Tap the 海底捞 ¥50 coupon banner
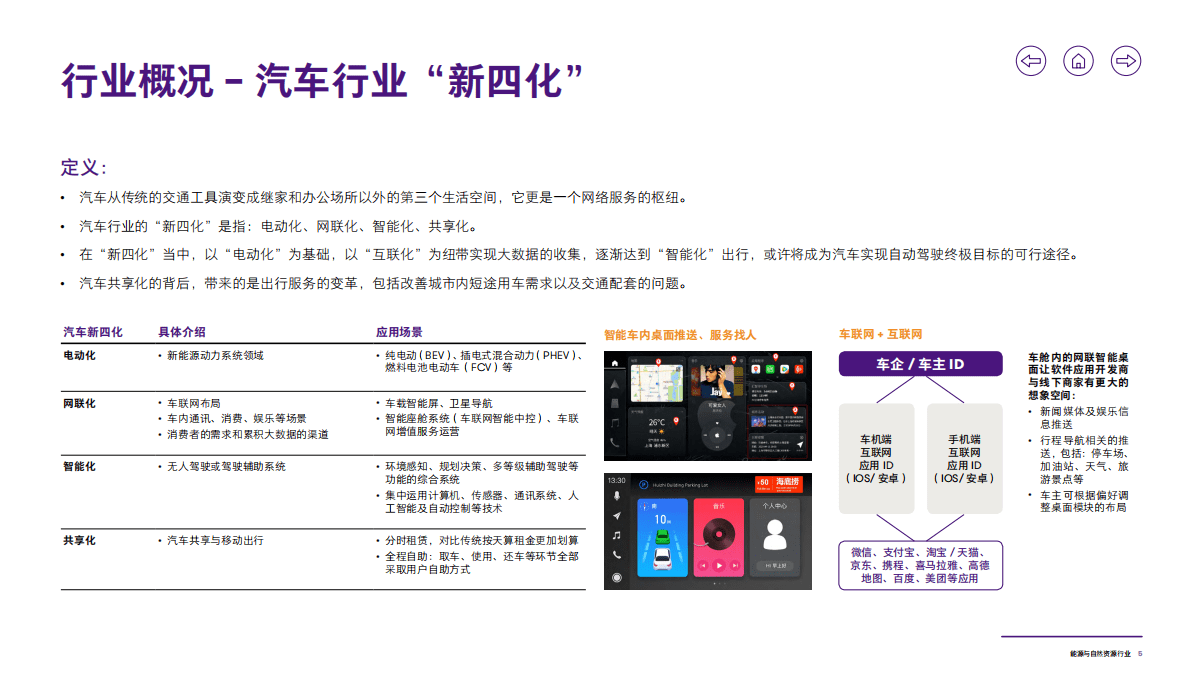1190x683 pixels. [x=779, y=484]
